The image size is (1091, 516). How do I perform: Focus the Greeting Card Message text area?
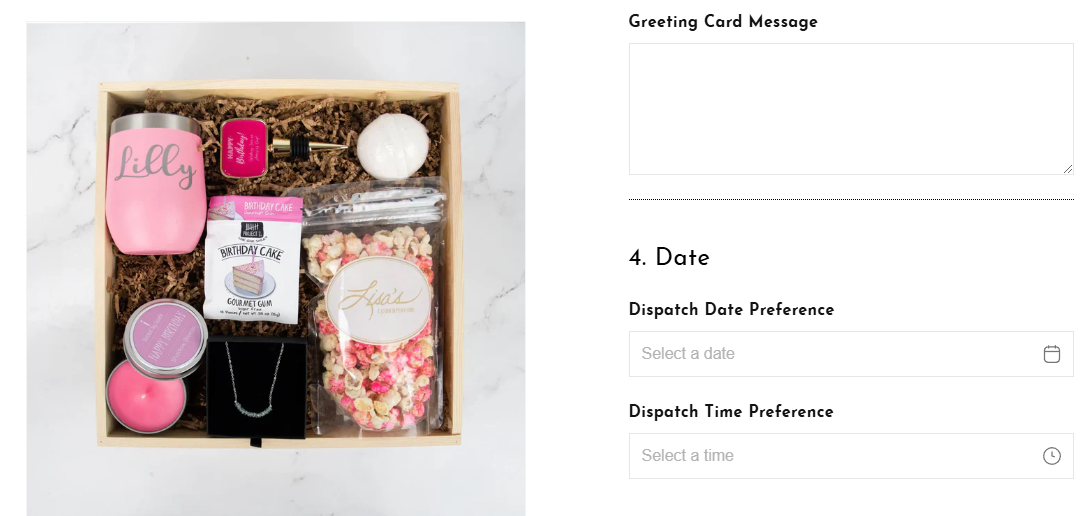(x=851, y=109)
